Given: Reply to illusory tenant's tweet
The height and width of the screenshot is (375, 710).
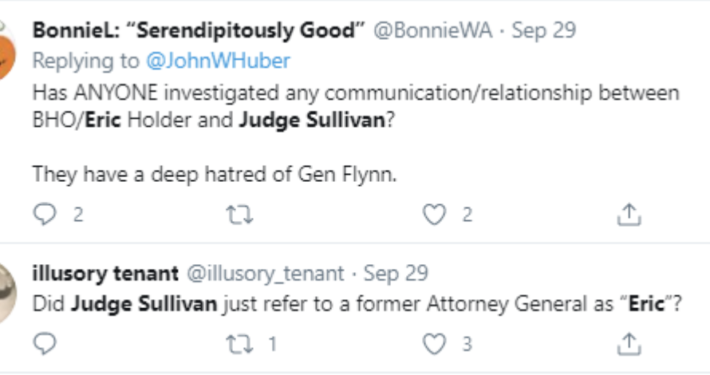Looking at the screenshot, I should click(x=45, y=344).
